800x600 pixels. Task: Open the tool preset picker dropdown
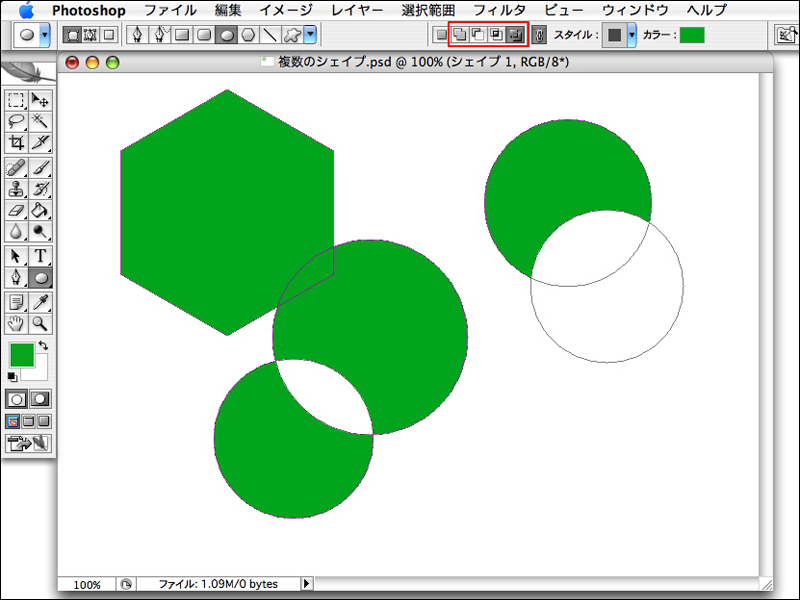[x=44, y=35]
